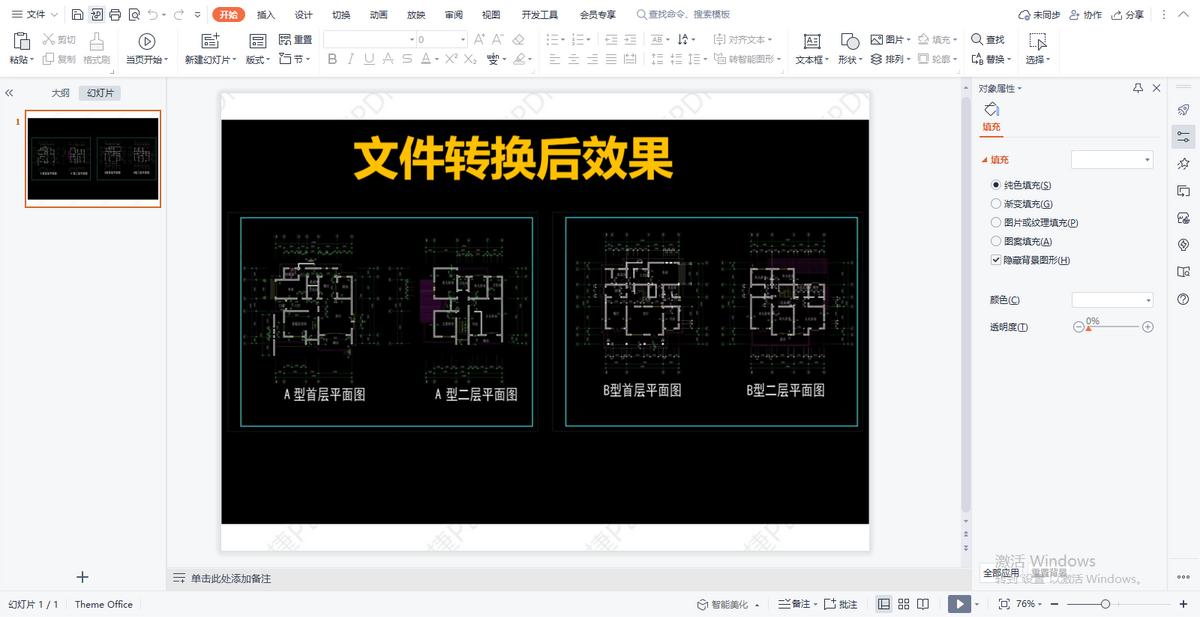Uncheck 隐藏背景图形 hide background graphics
This screenshot has width=1200, height=617.
tap(996, 259)
